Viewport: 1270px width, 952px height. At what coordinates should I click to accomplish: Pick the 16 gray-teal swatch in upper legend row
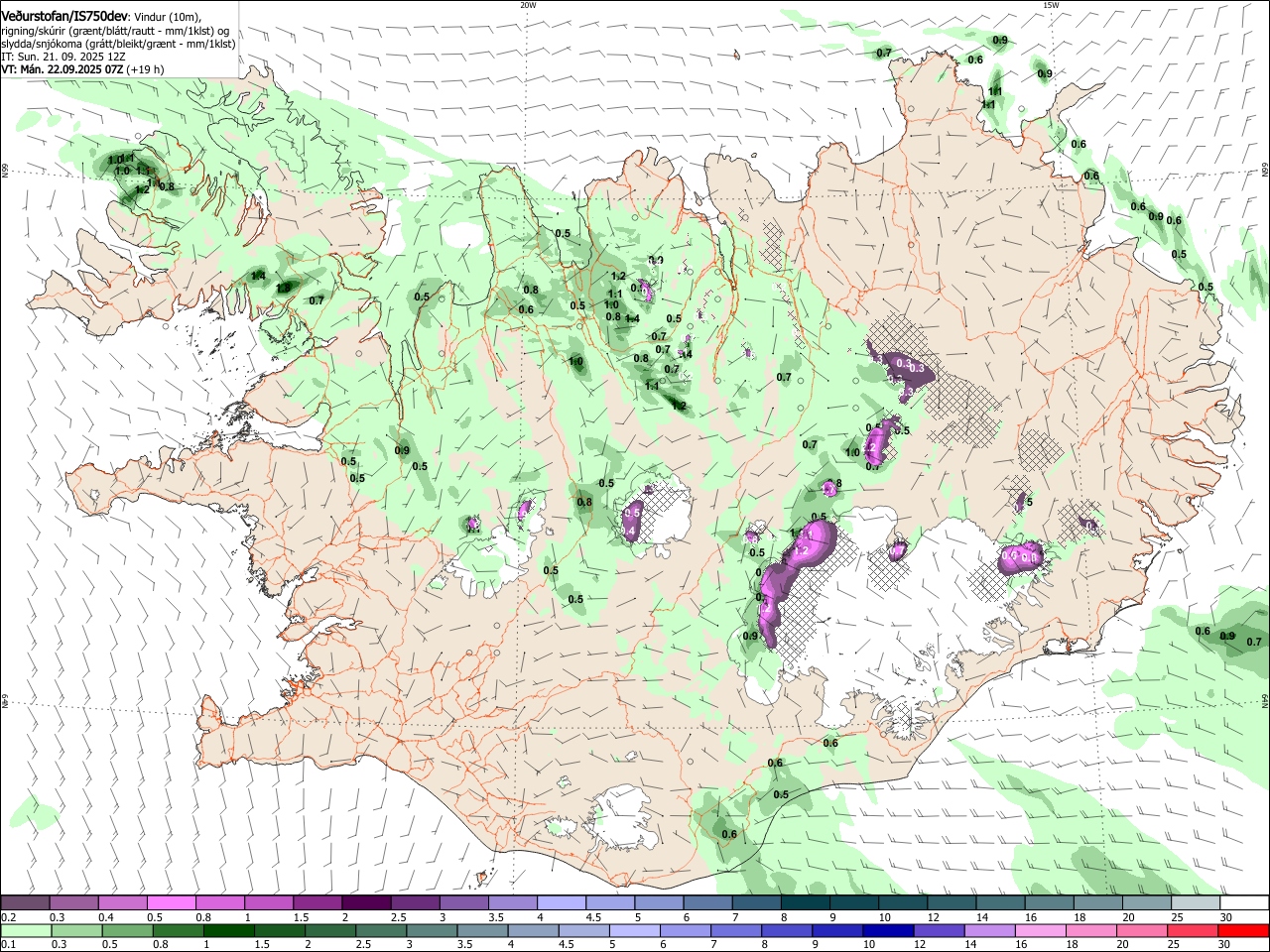(x=1049, y=903)
